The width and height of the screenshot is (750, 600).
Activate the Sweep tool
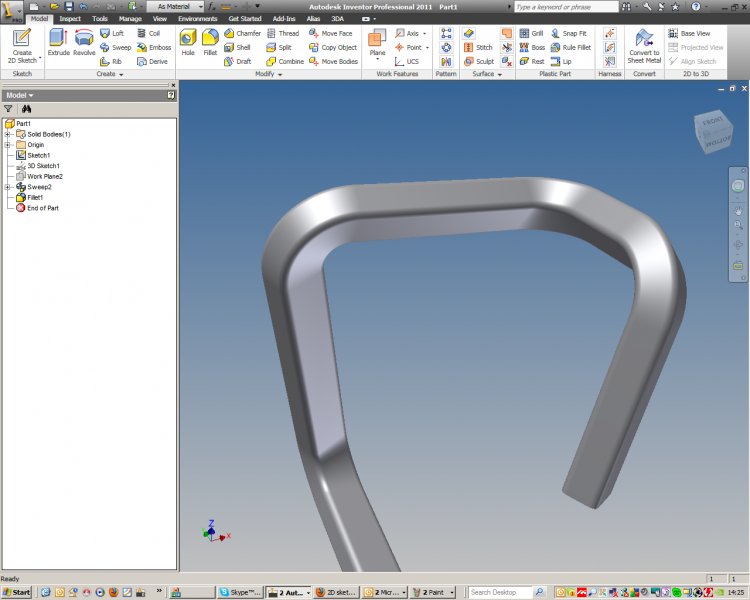(115, 47)
